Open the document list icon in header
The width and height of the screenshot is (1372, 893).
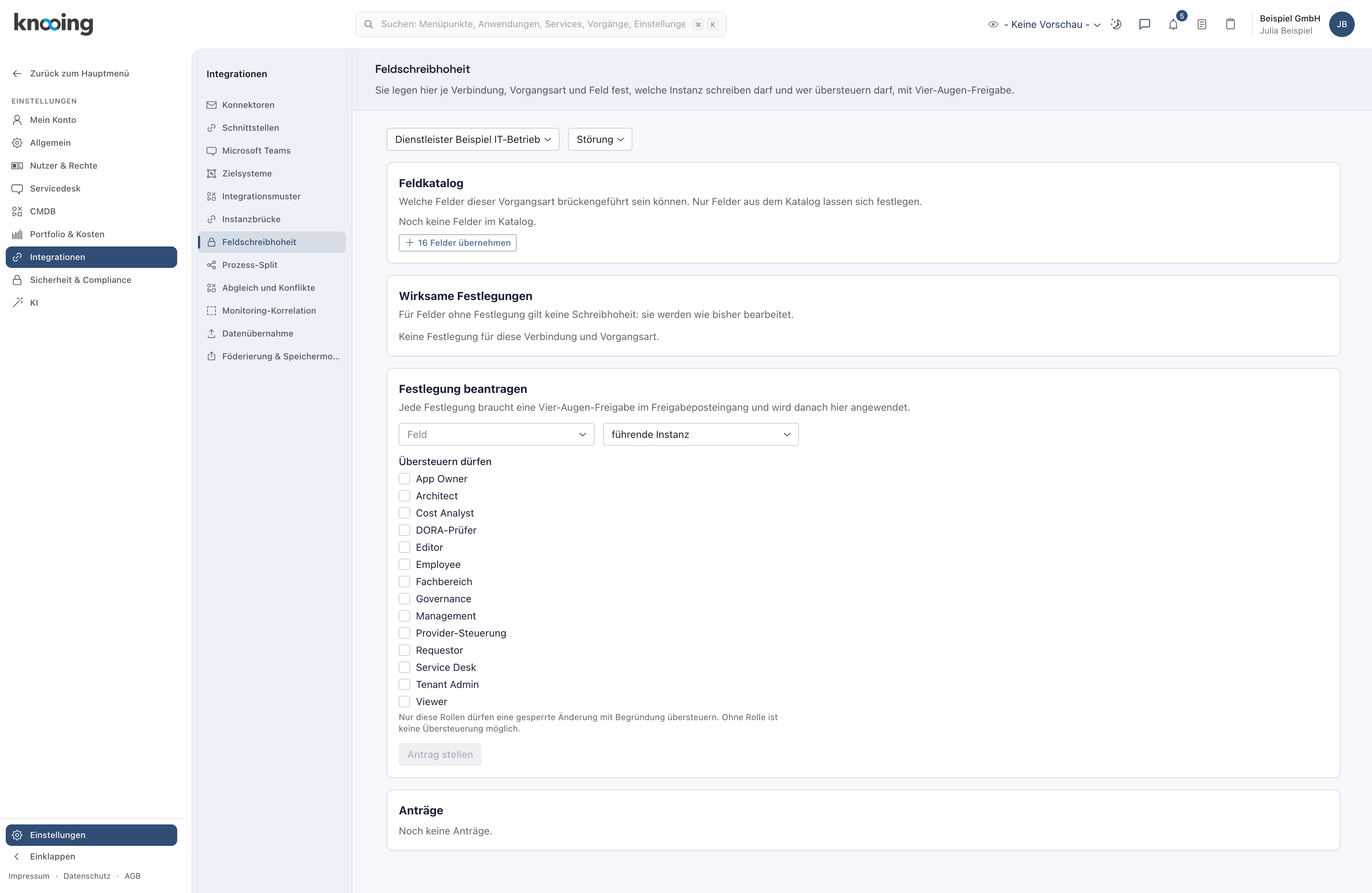pos(1202,24)
